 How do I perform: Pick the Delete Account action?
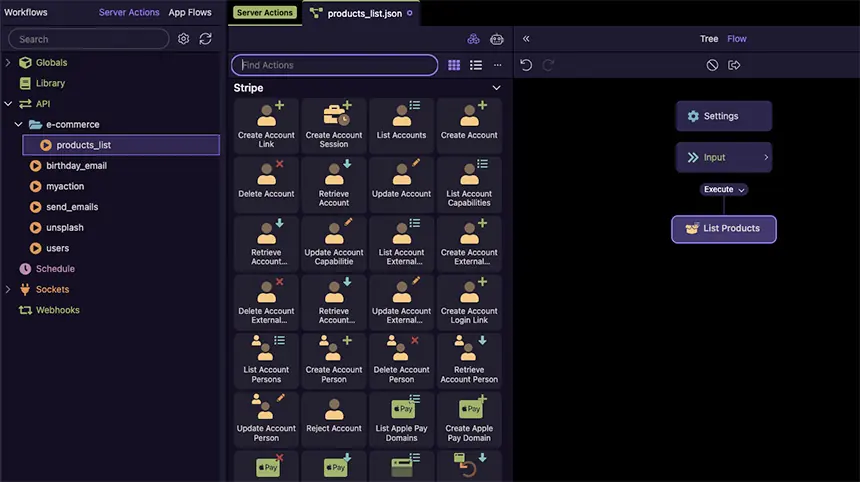(x=266, y=184)
